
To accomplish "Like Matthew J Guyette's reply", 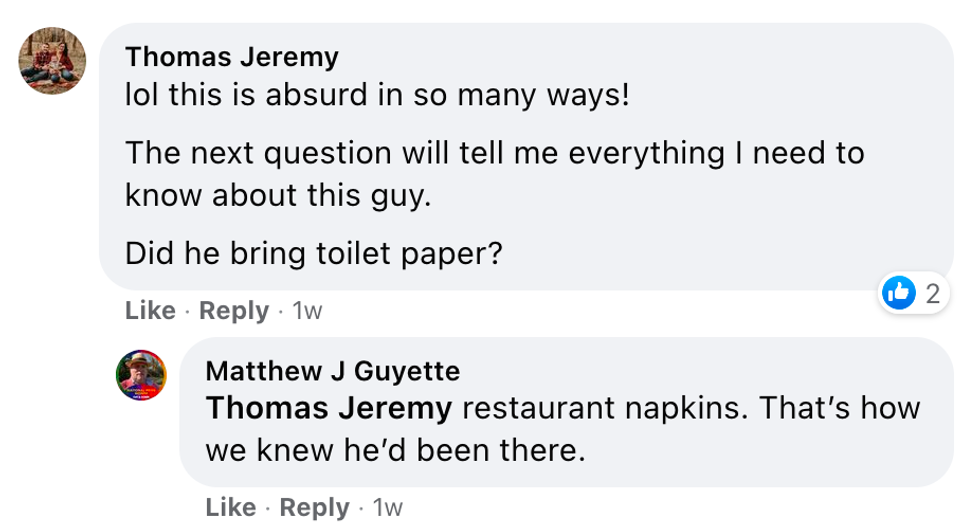I will tap(230, 508).
